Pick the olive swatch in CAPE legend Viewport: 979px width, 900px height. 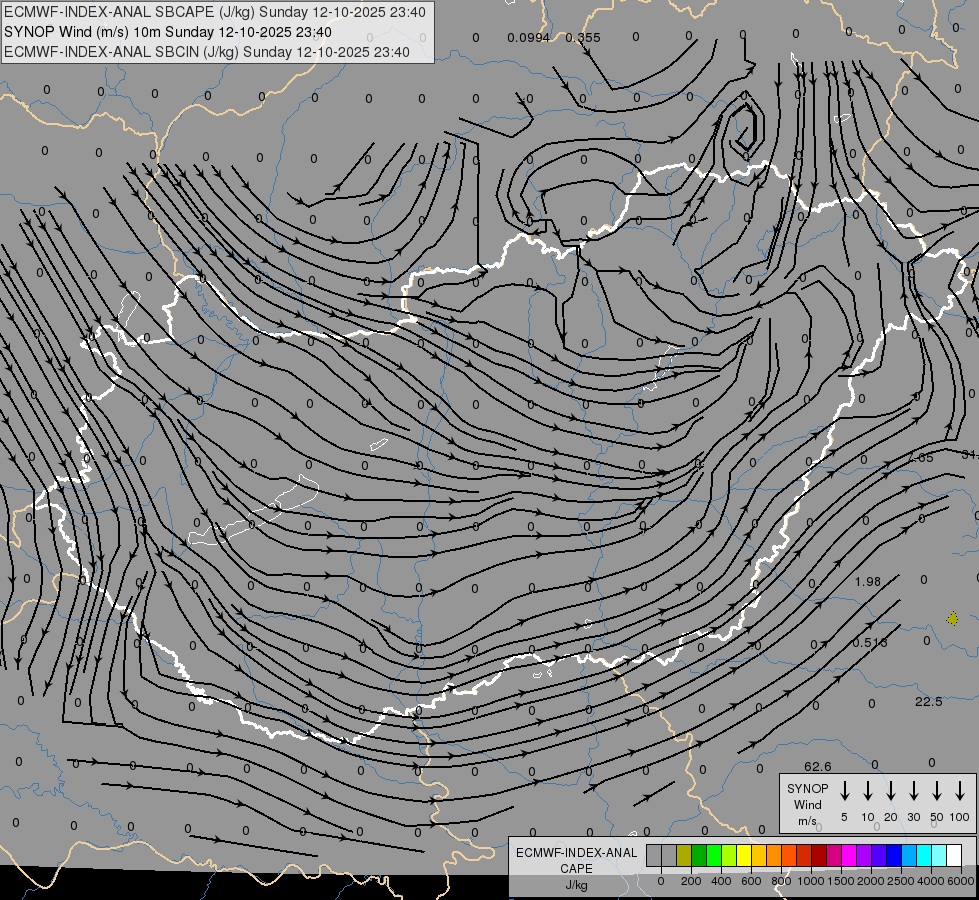[x=684, y=856]
